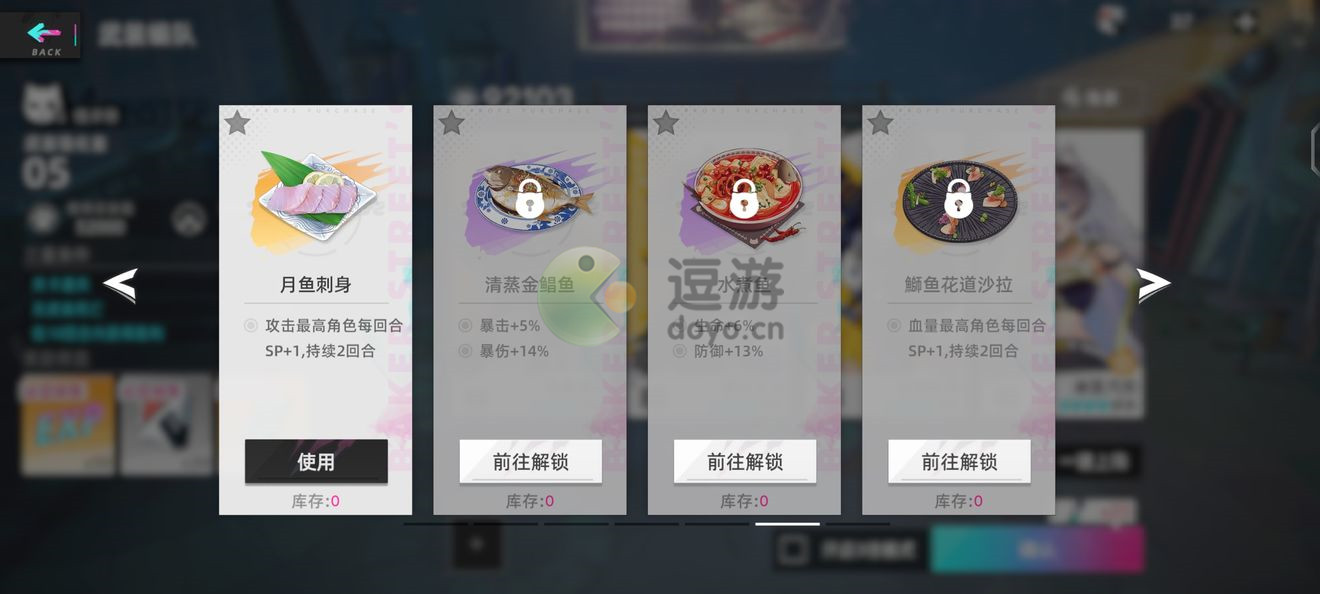This screenshot has height=594, width=1320.
Task: Select radio beside 暴击+5% effect
Action: click(465, 326)
